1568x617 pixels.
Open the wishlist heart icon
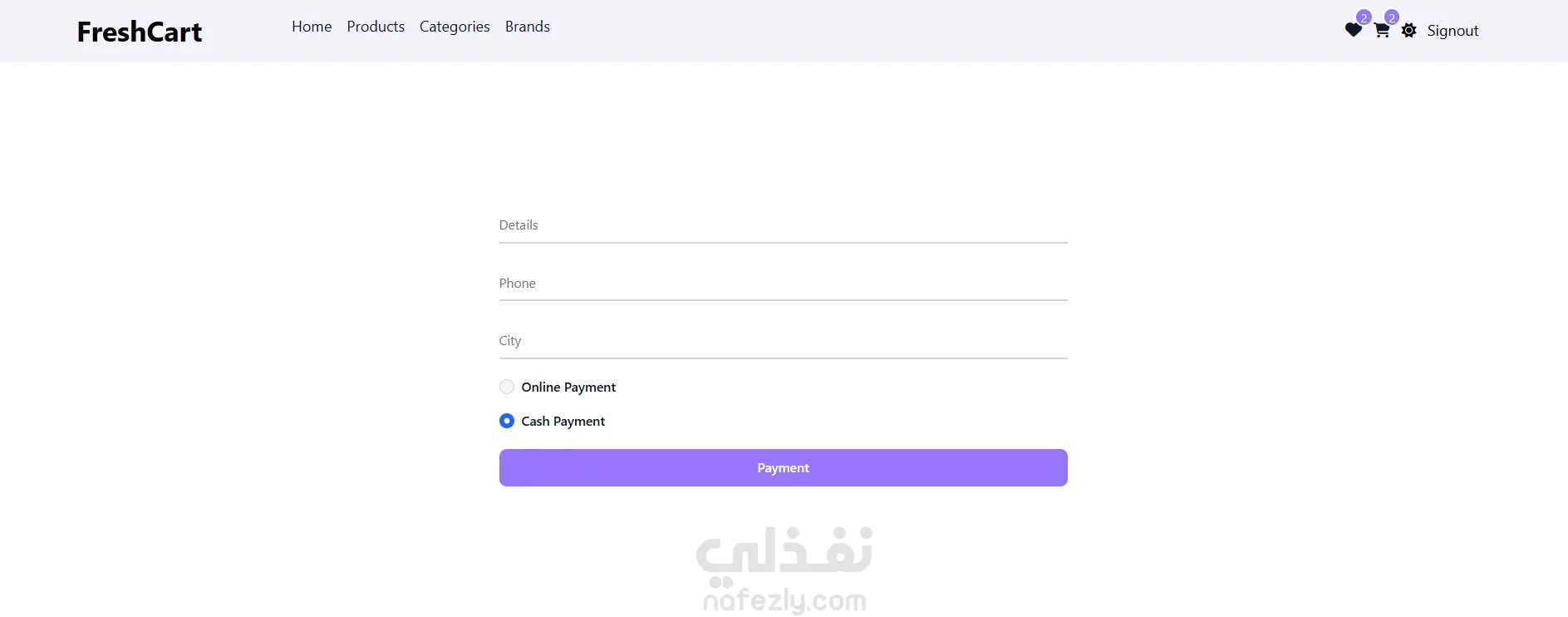1353,31
